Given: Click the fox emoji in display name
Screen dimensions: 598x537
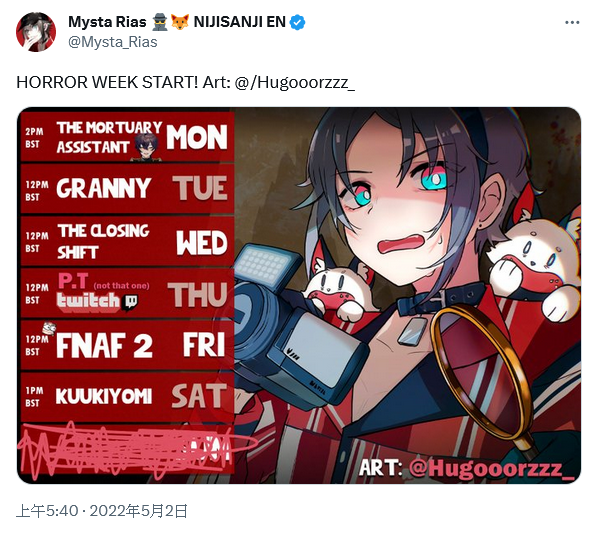Looking at the screenshot, I should [x=180, y=22].
